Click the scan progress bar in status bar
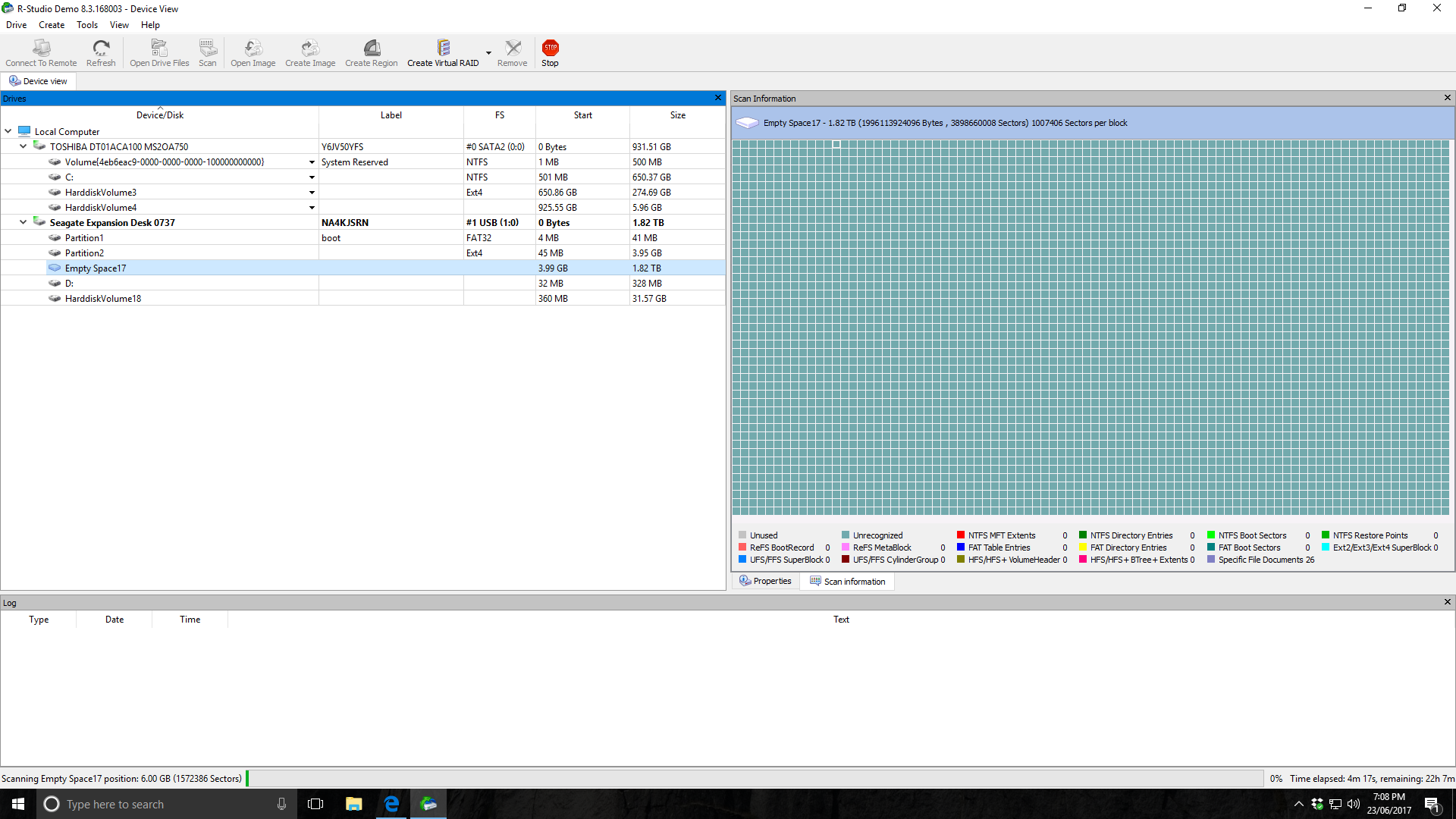Viewport: 1456px width, 819px height. [755, 779]
